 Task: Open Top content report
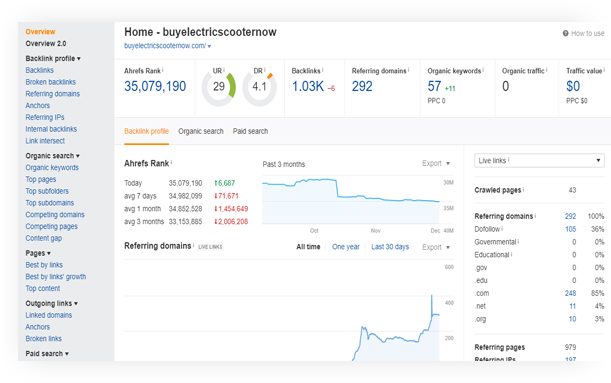click(42, 288)
